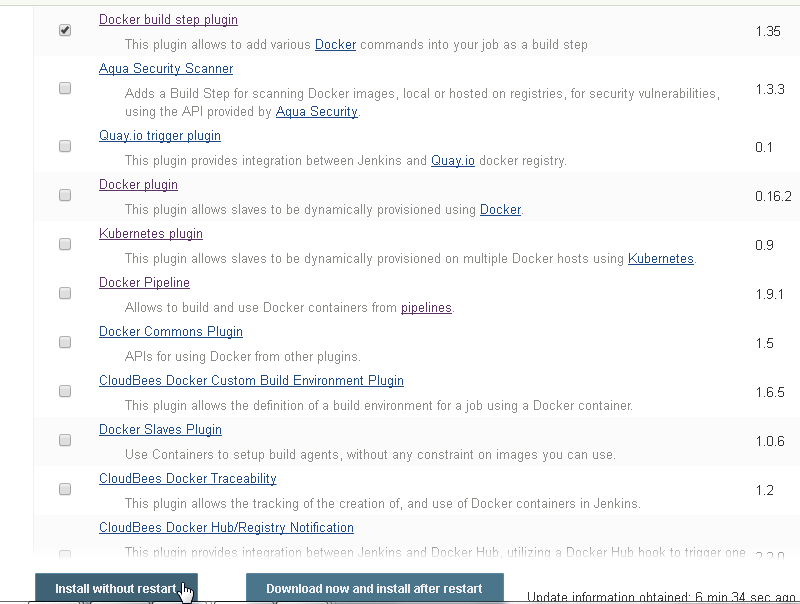Click version 1.0.6 of Docker Slaves Plugin
The height and width of the screenshot is (604, 800).
pyautogui.click(x=770, y=441)
